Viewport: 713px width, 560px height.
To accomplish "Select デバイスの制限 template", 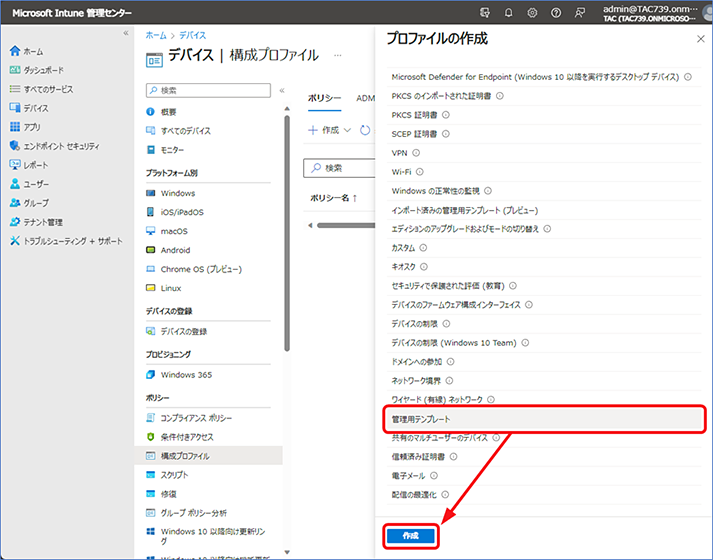I will (544, 324).
